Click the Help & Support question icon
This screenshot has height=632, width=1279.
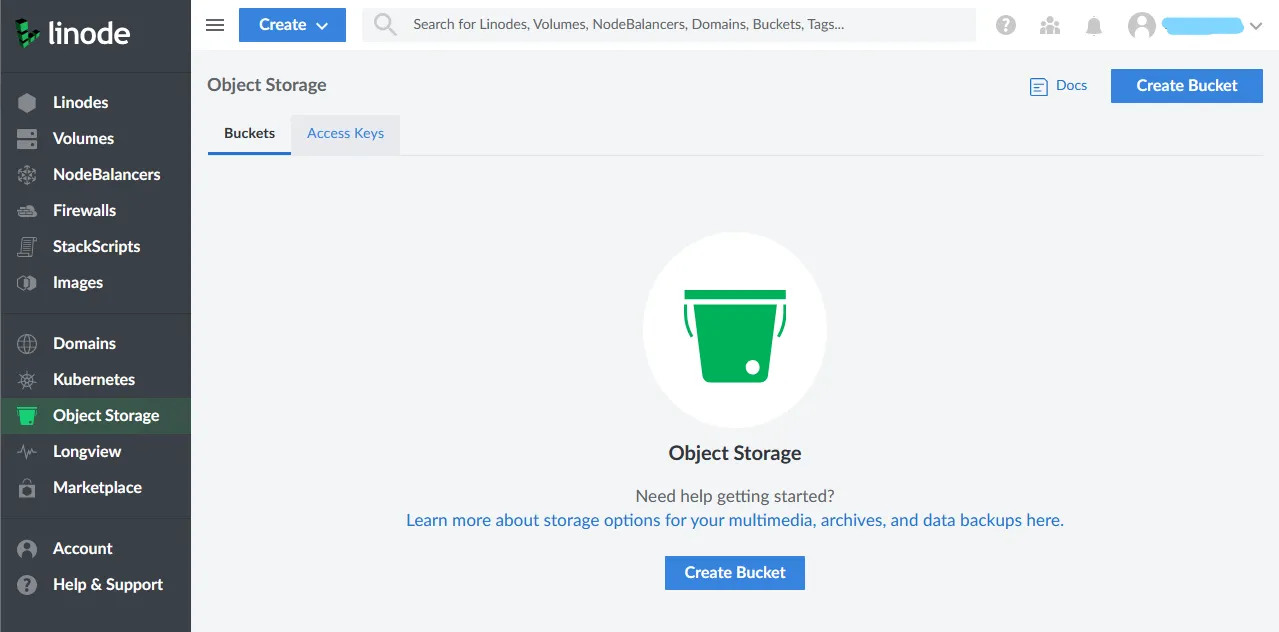click(x=27, y=584)
